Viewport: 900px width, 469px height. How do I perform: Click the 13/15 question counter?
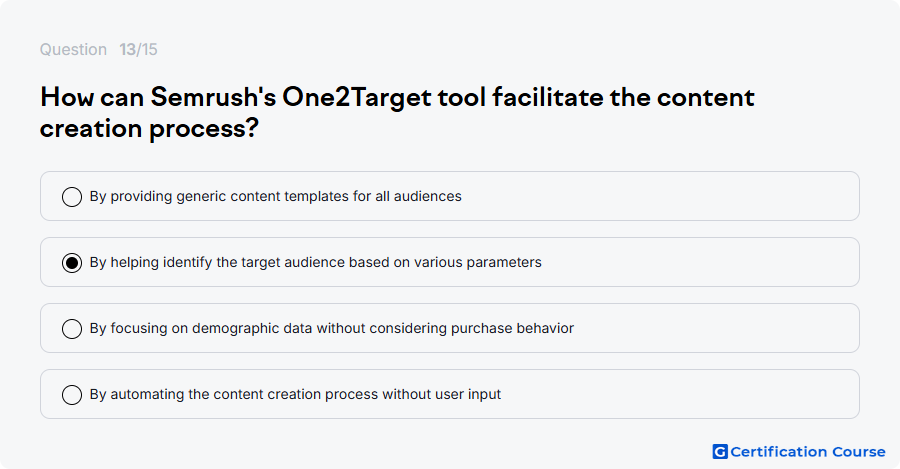click(138, 49)
